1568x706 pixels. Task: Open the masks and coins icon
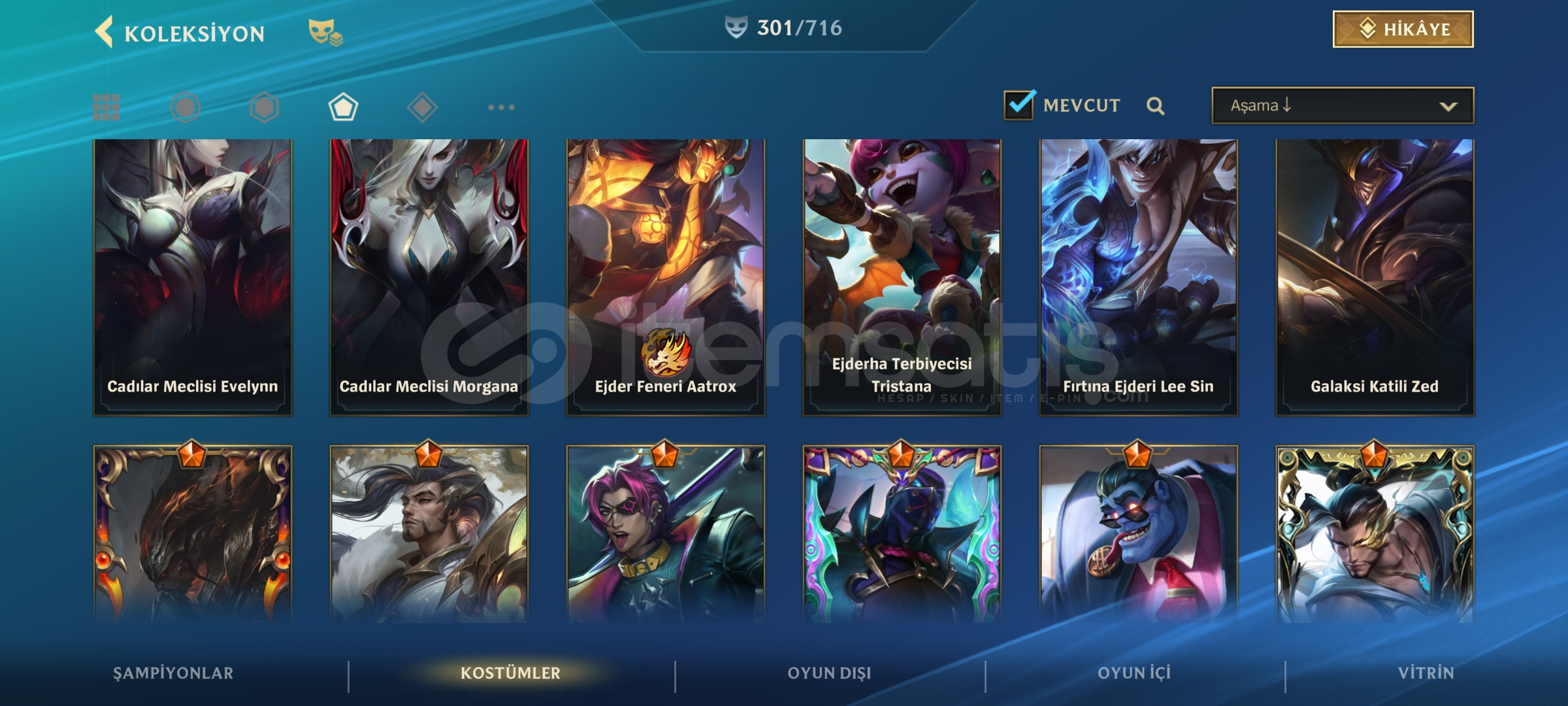point(325,32)
